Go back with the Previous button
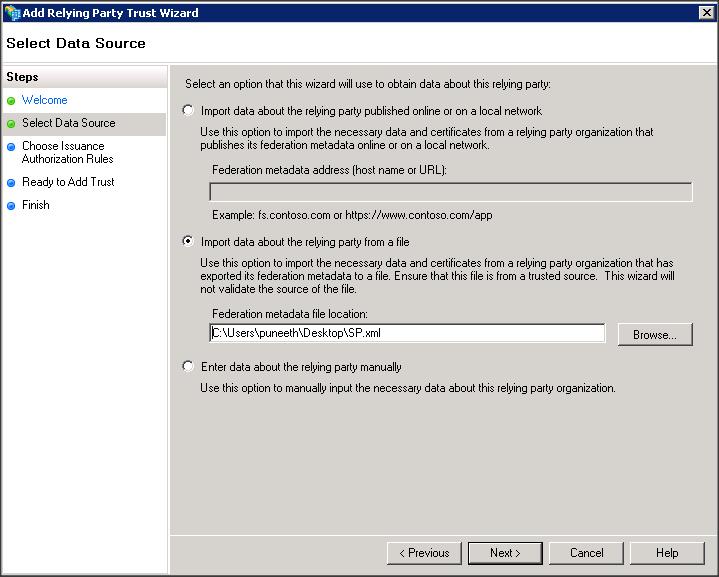719x577 pixels. (x=424, y=553)
